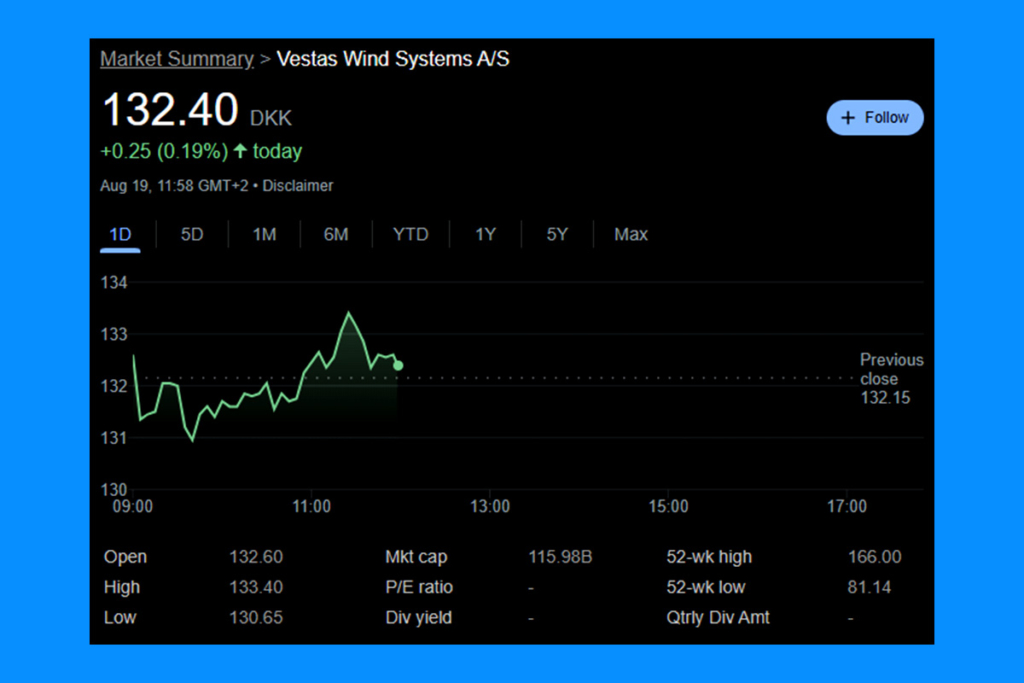Show the Max historical chart
1024x683 pixels.
631,234
